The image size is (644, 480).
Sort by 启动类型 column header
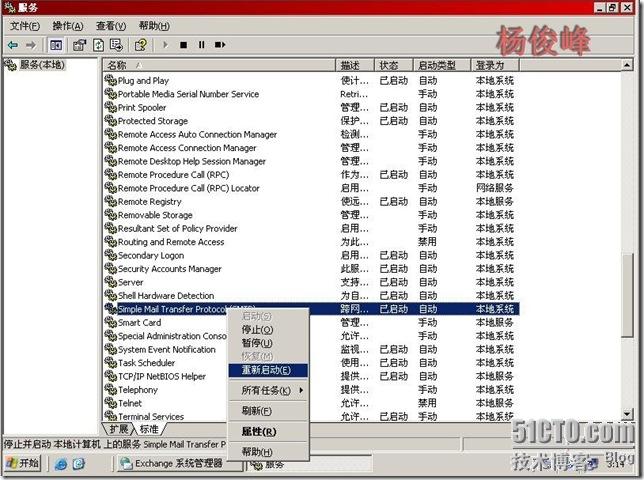442,65
